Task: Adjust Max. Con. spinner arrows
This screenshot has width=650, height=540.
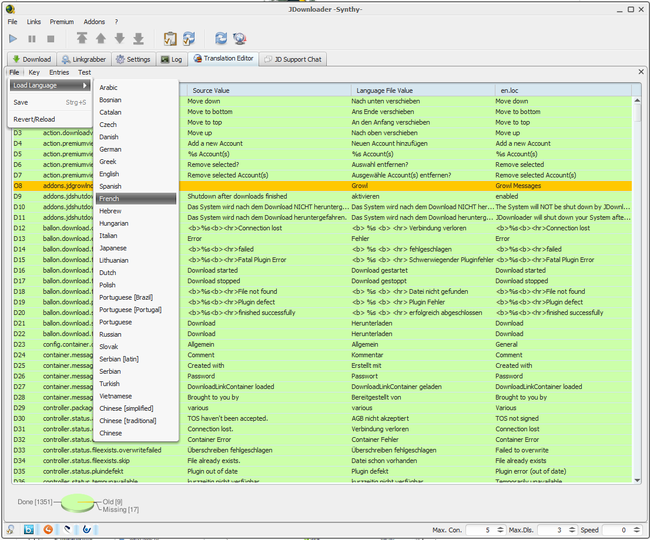Action: point(500,530)
